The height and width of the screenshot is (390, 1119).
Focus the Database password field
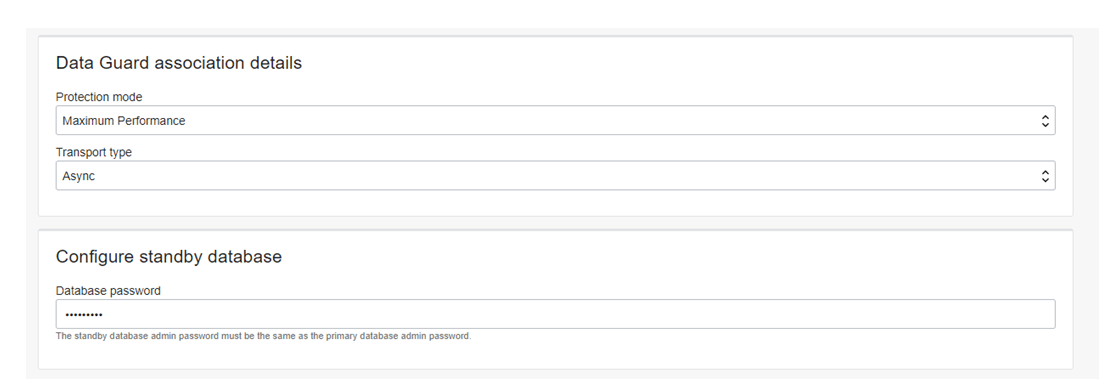point(555,314)
